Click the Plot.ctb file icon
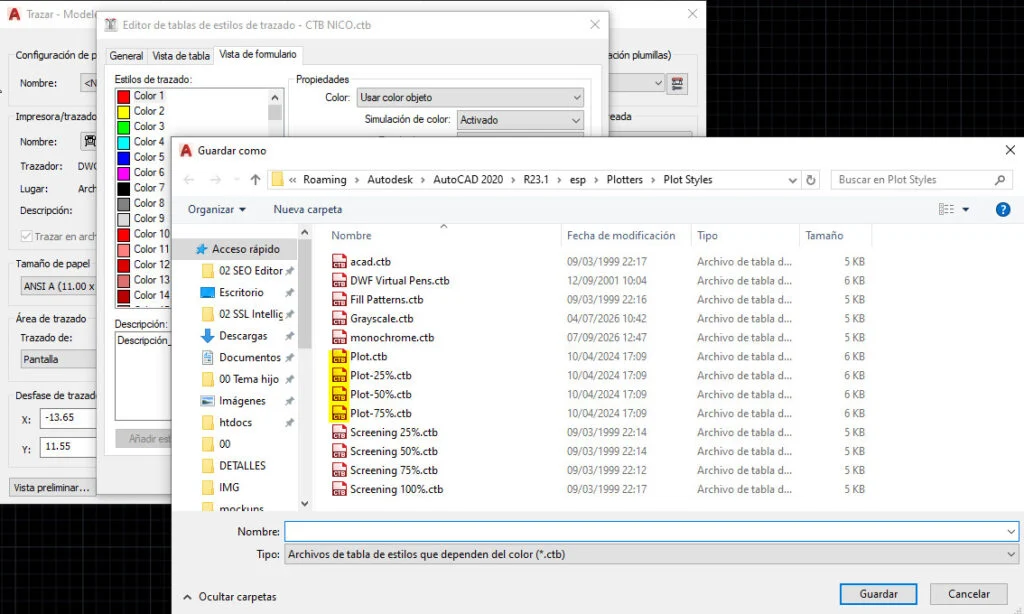 click(x=339, y=356)
